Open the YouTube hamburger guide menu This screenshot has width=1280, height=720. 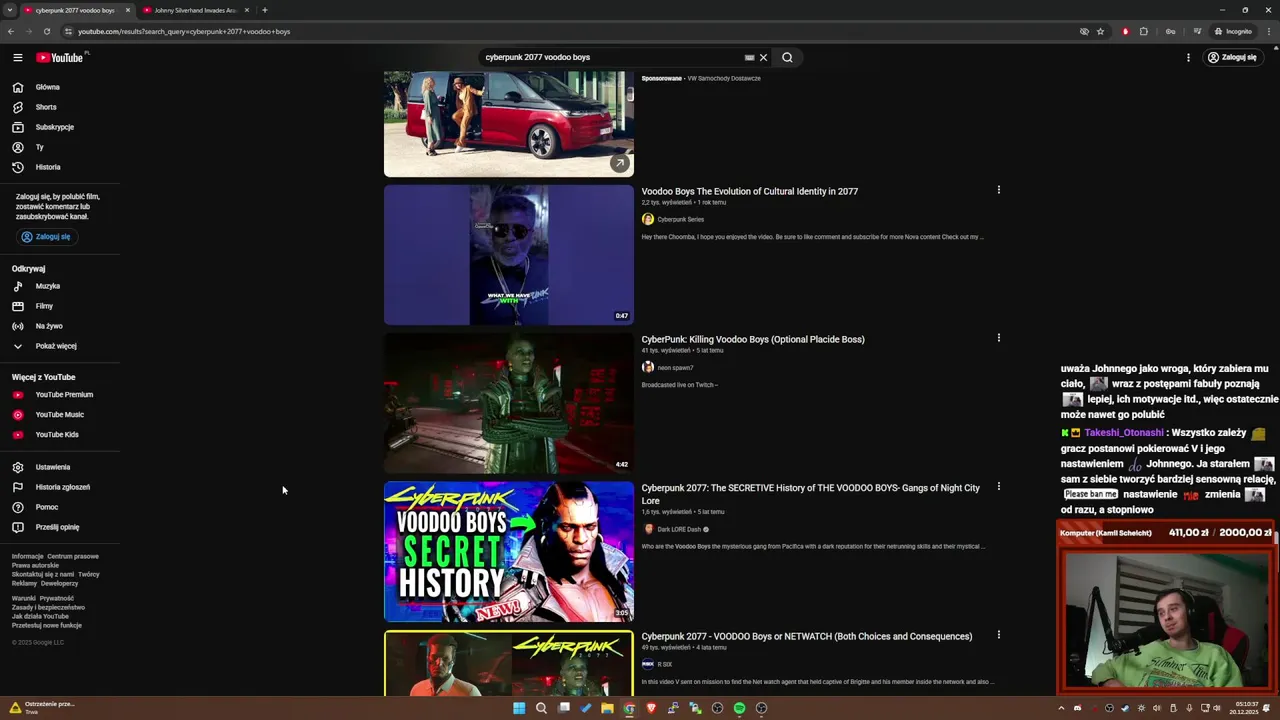[17, 57]
